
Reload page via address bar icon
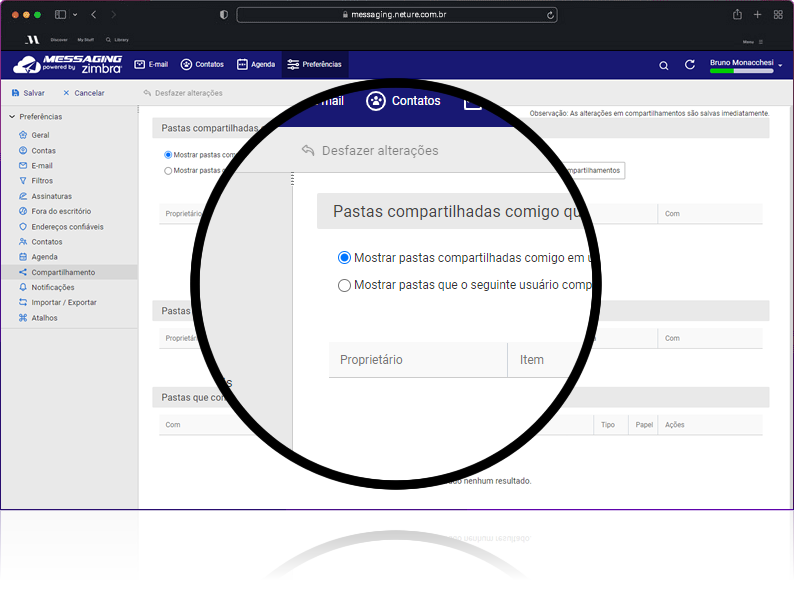pyautogui.click(x=550, y=15)
